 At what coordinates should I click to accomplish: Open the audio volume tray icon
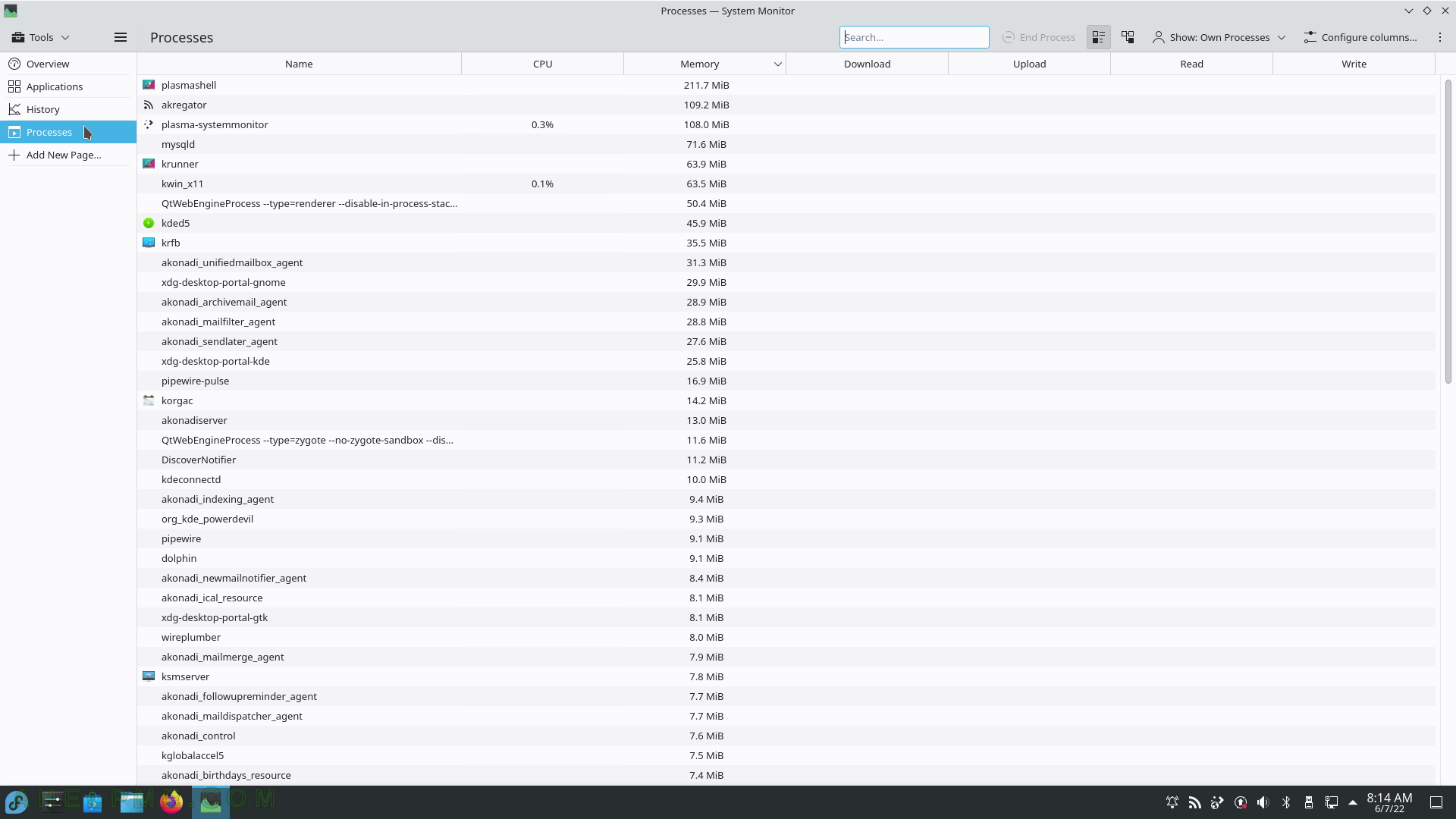click(x=1263, y=802)
